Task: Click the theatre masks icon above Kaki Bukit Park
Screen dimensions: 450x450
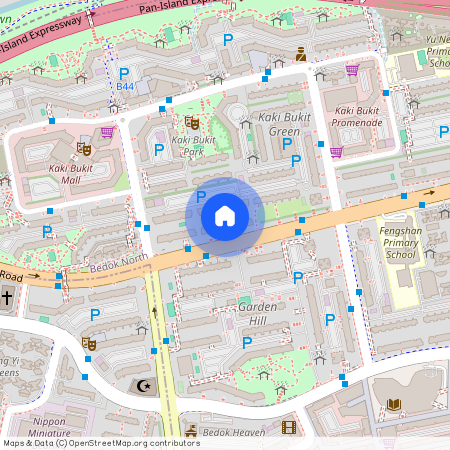Action: pos(192,123)
